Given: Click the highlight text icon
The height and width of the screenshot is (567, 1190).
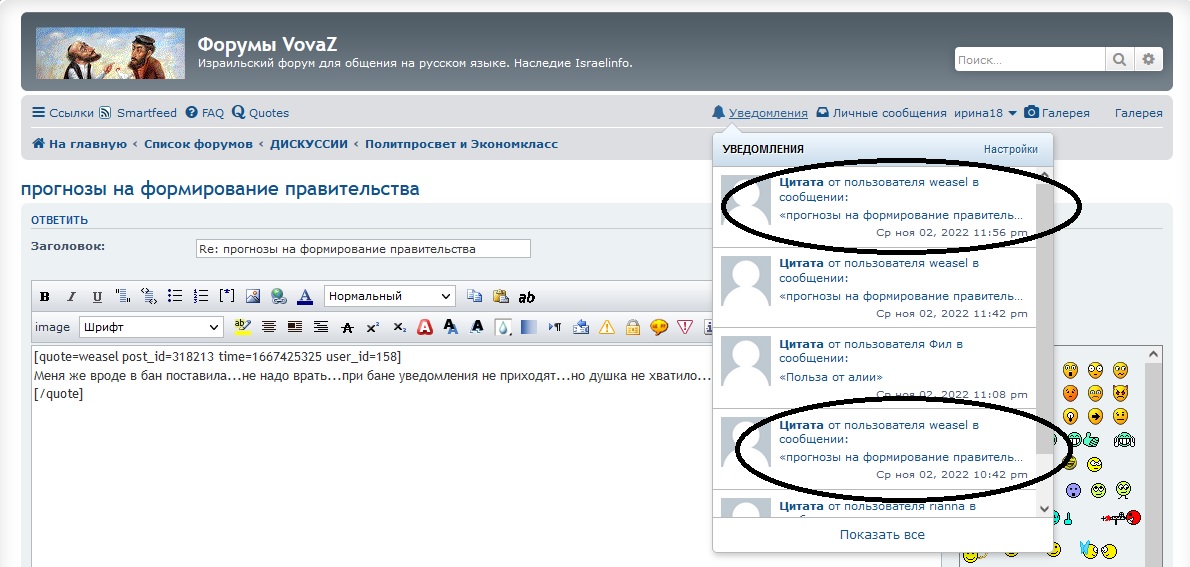Looking at the screenshot, I should pyautogui.click(x=242, y=327).
